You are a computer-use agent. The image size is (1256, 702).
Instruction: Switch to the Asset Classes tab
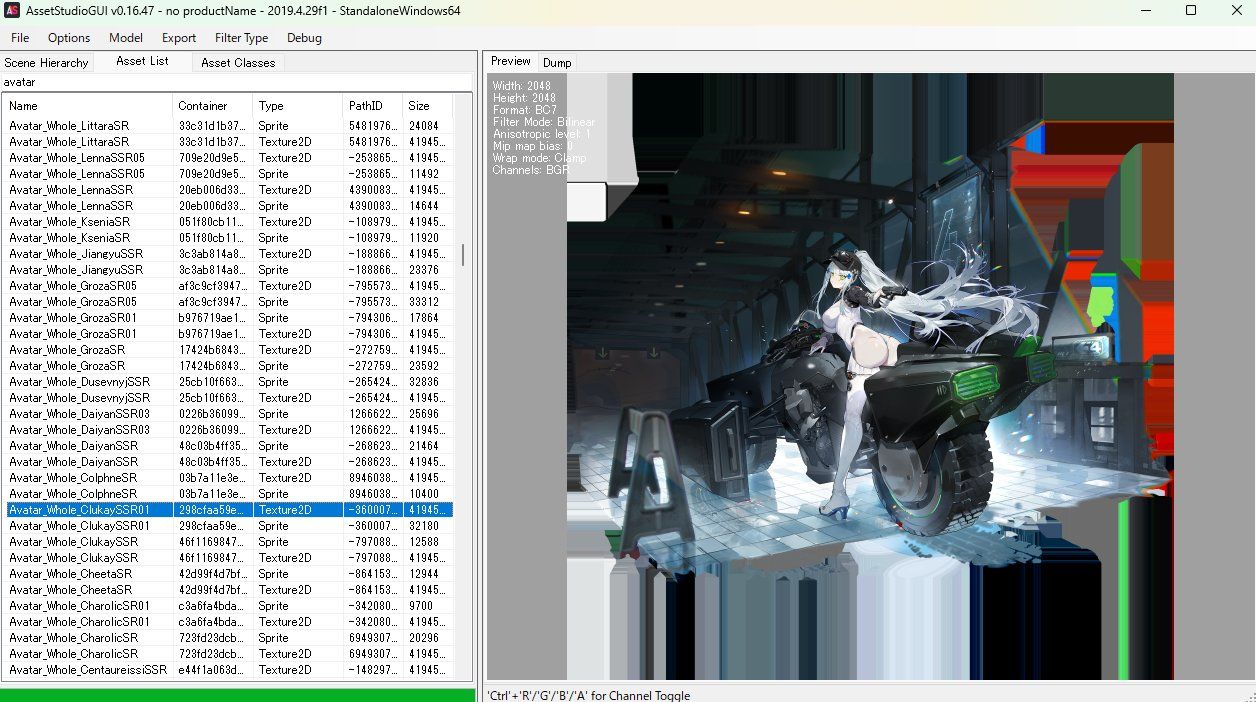(238, 63)
